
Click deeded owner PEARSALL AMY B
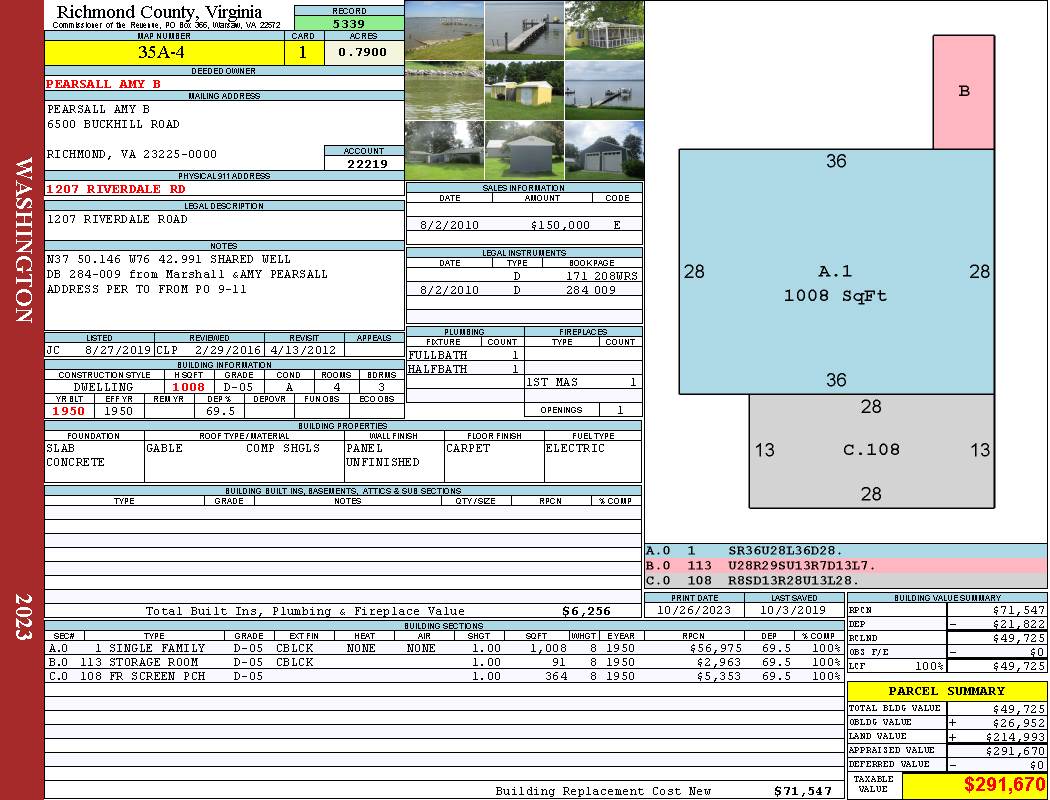103,84
